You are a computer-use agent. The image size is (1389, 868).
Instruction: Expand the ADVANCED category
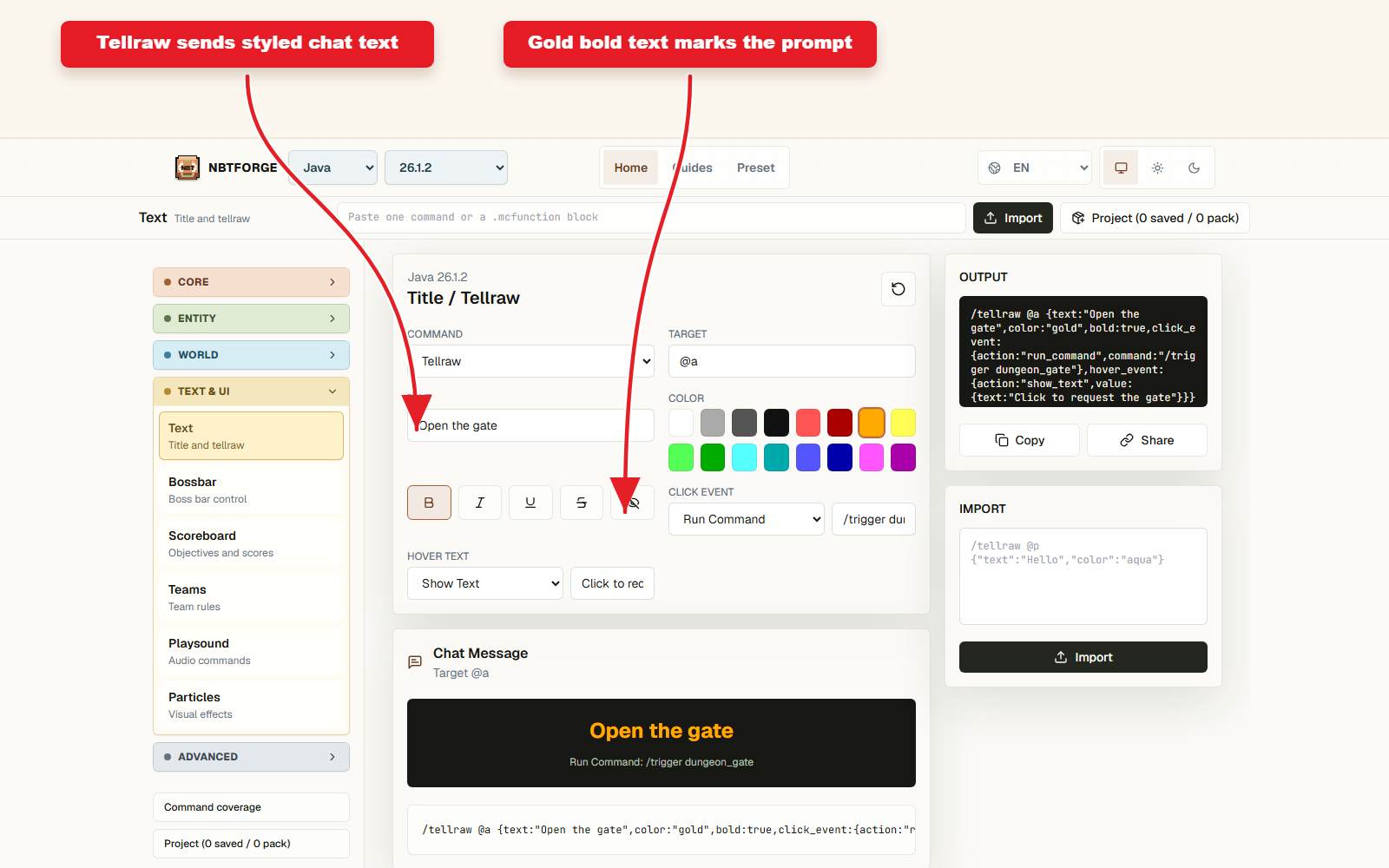(251, 757)
